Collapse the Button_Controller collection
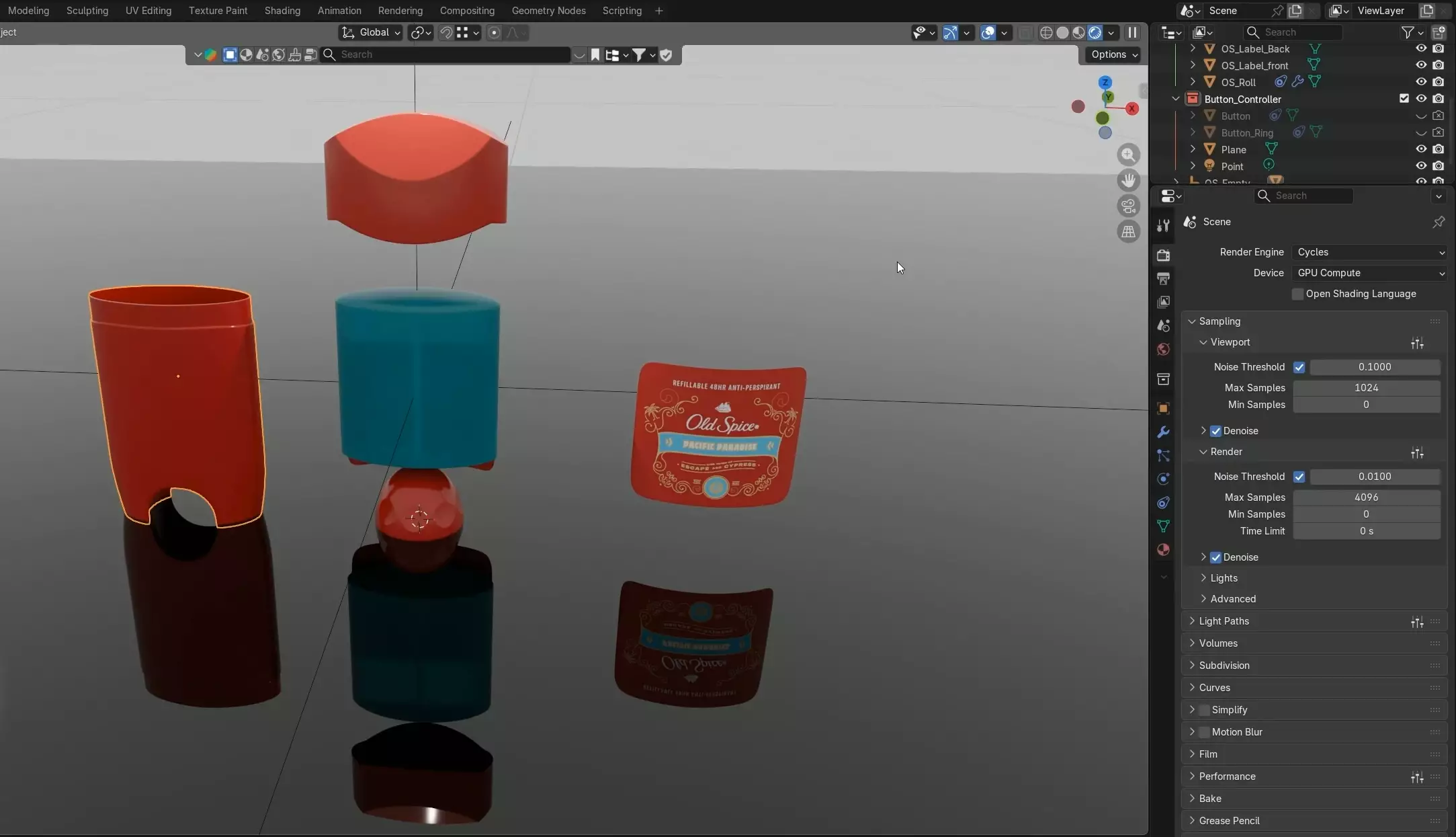1456x837 pixels. point(1176,99)
